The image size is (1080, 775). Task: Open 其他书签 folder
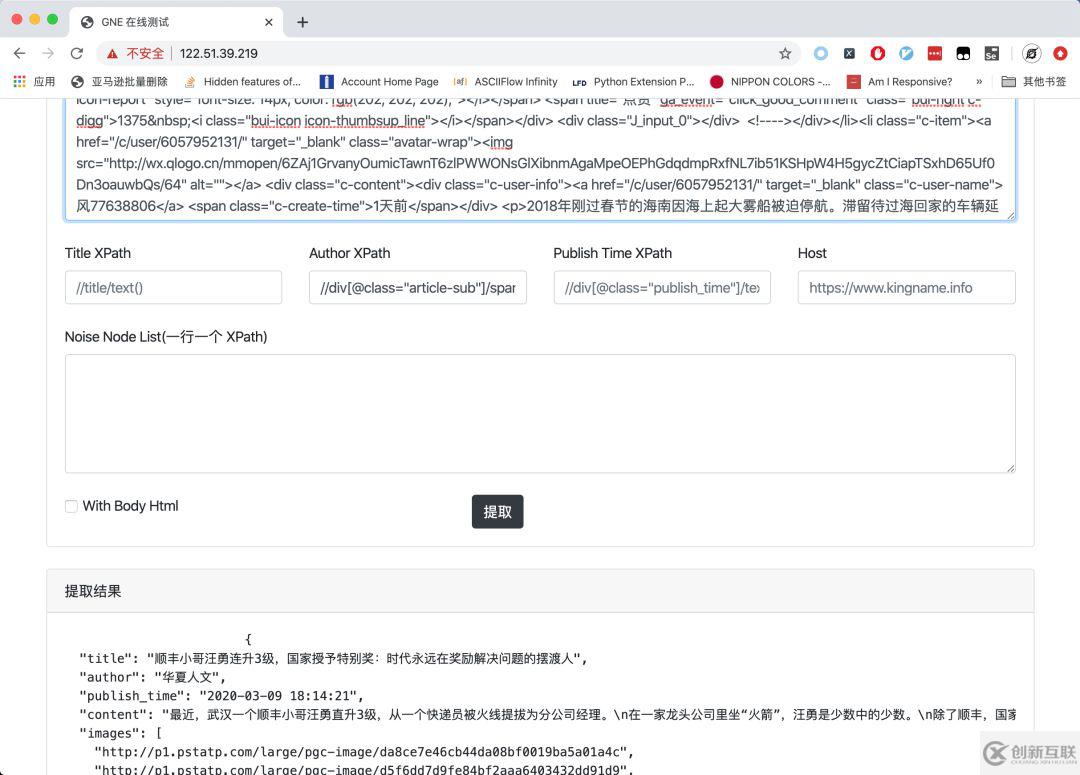tap(1033, 81)
